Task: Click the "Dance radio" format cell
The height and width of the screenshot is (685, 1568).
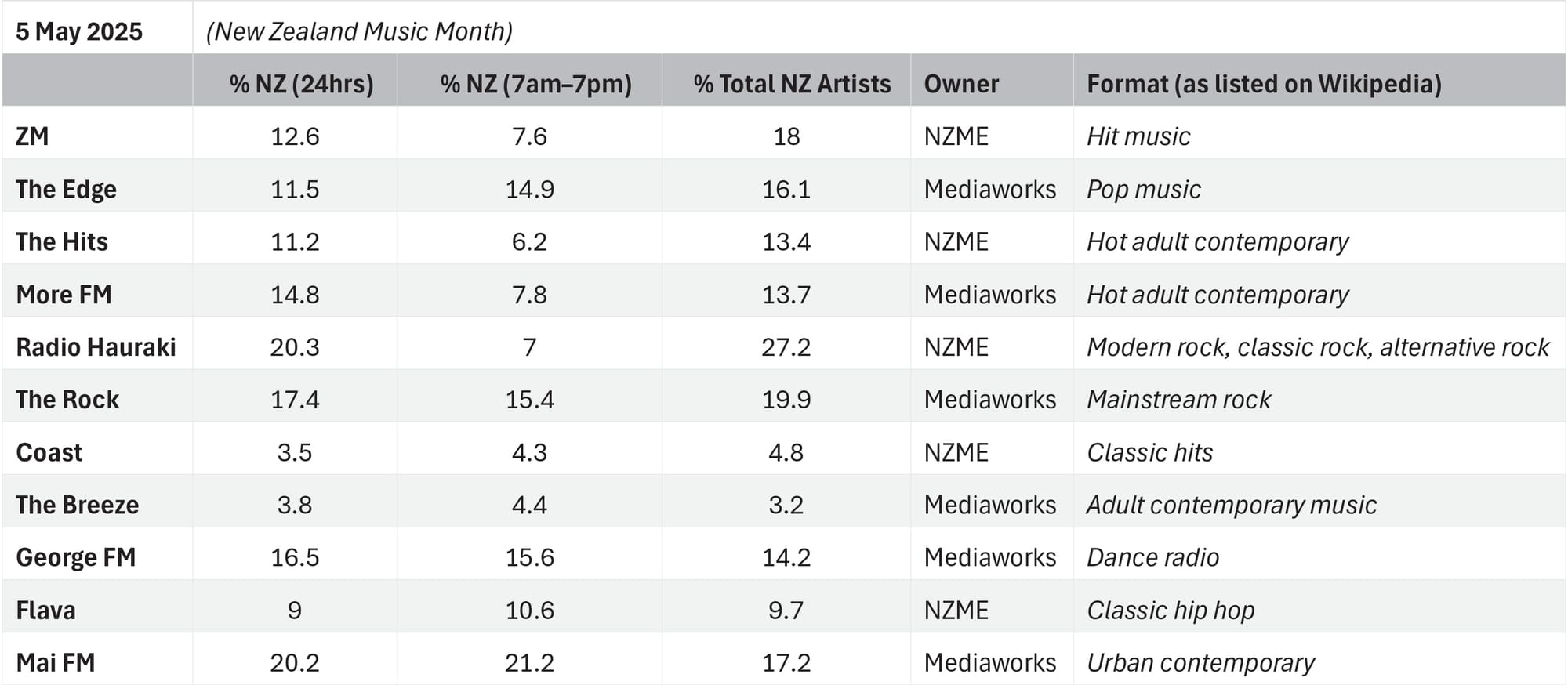Action: (x=1152, y=557)
